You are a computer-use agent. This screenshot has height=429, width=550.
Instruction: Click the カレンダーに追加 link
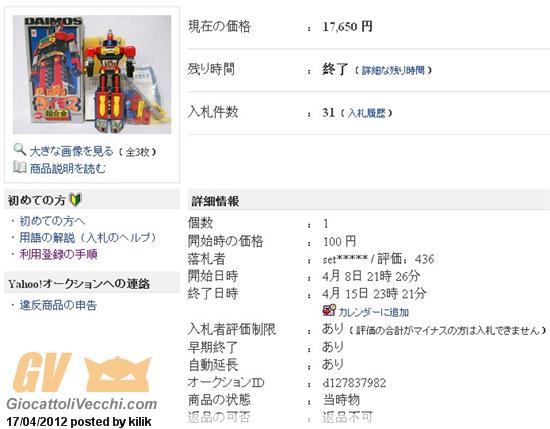[x=374, y=312]
